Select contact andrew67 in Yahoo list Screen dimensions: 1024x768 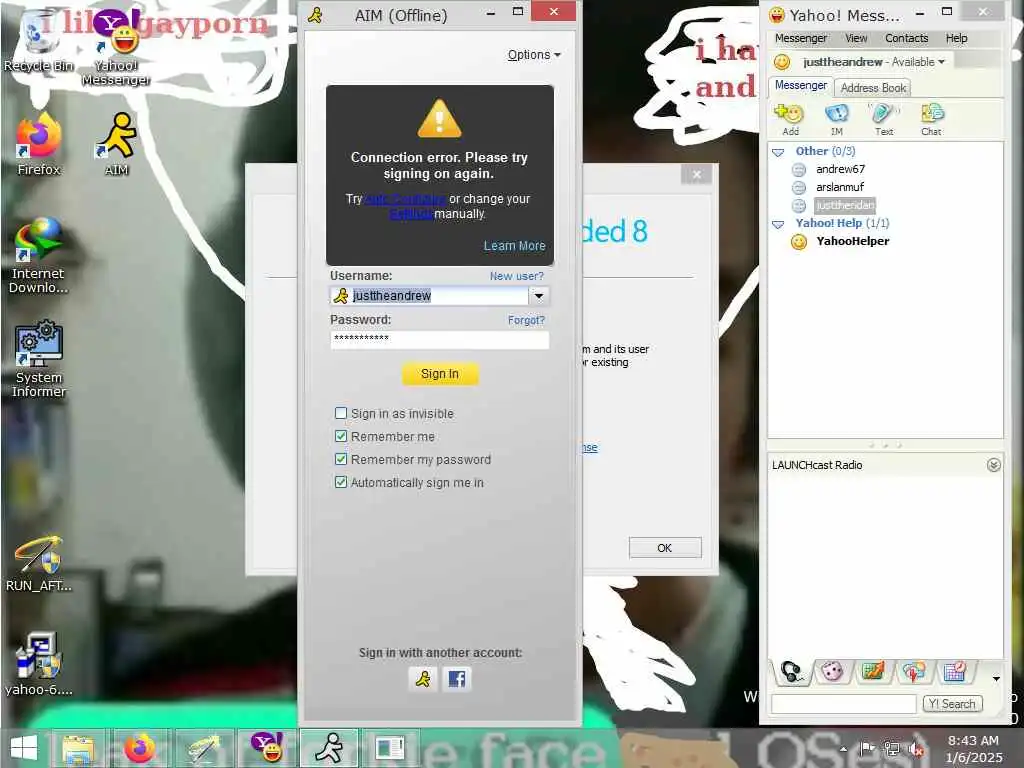840,169
